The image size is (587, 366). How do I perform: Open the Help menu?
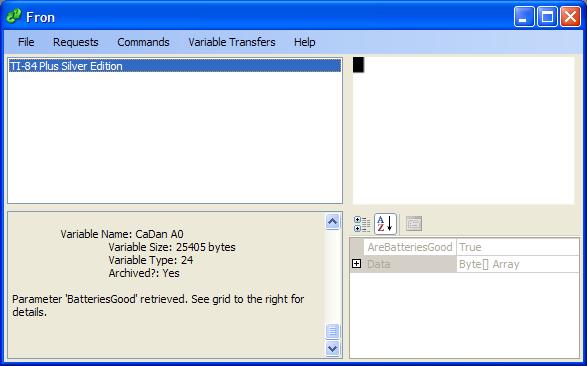tap(304, 42)
